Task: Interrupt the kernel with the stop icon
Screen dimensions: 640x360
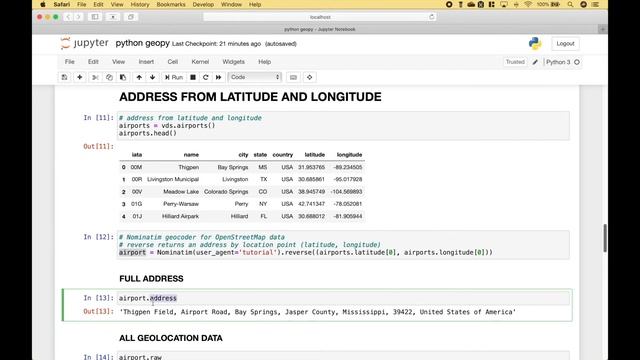Action: coord(193,77)
